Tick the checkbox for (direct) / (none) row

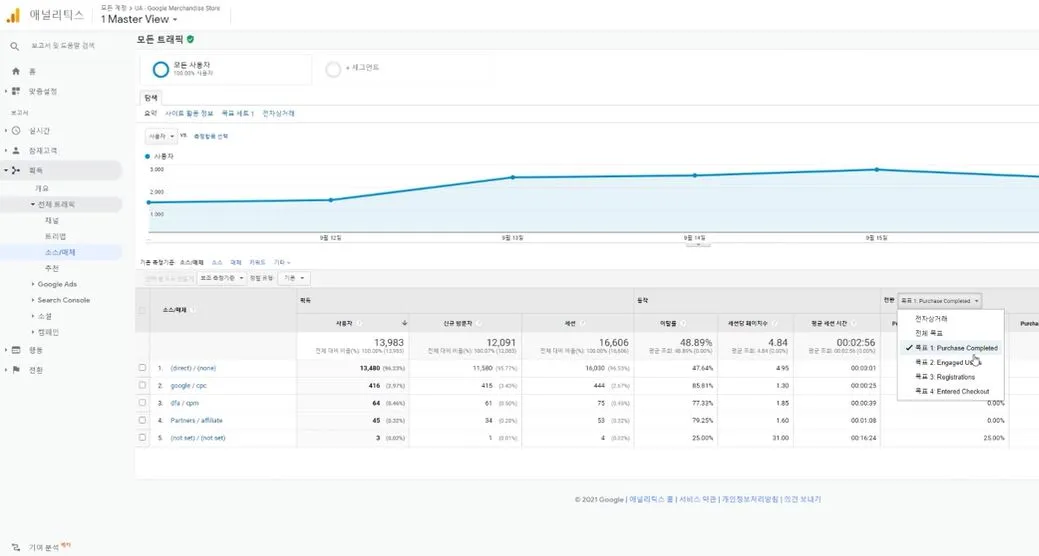142,368
